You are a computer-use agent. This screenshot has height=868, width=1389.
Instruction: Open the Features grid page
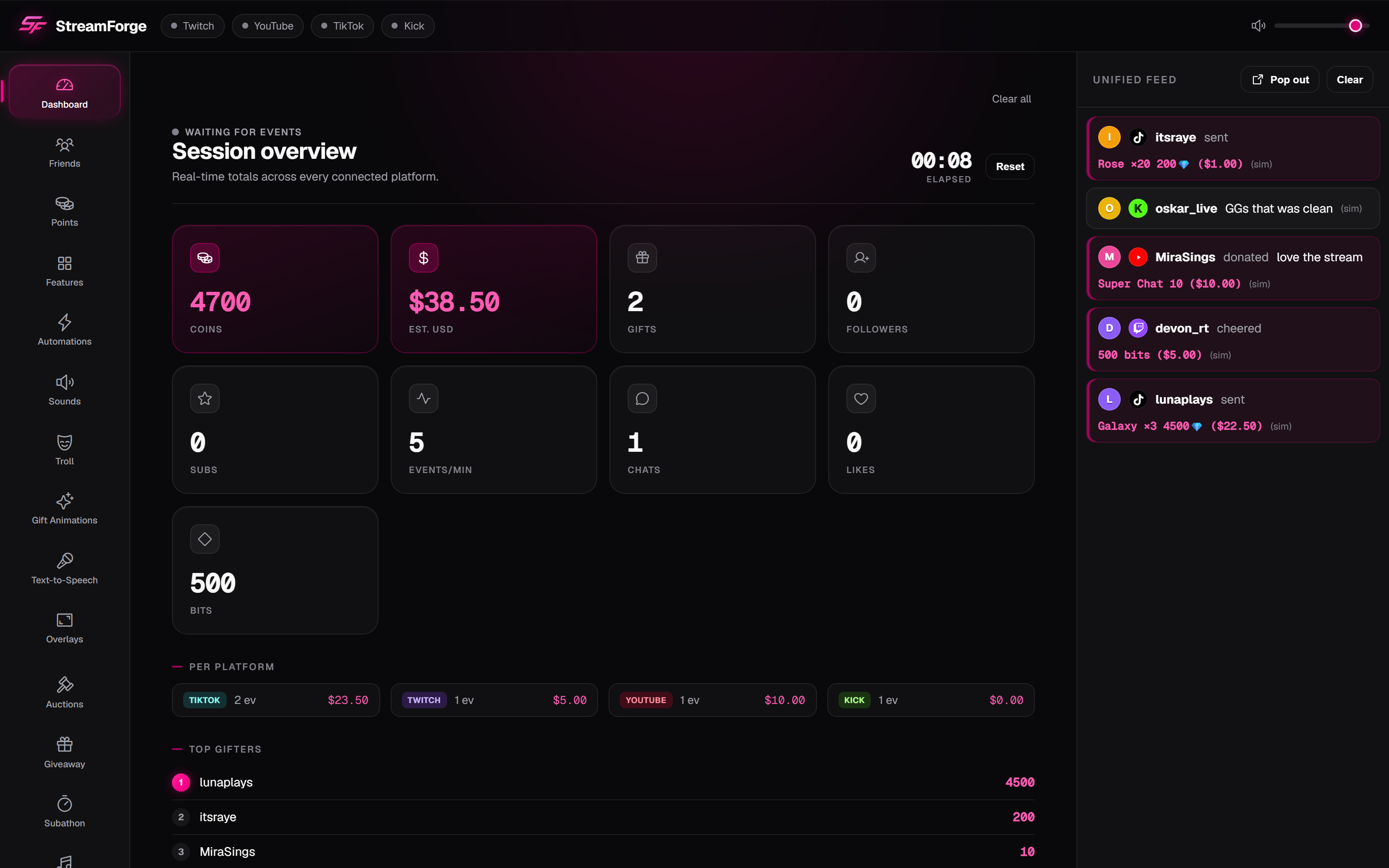click(x=64, y=271)
